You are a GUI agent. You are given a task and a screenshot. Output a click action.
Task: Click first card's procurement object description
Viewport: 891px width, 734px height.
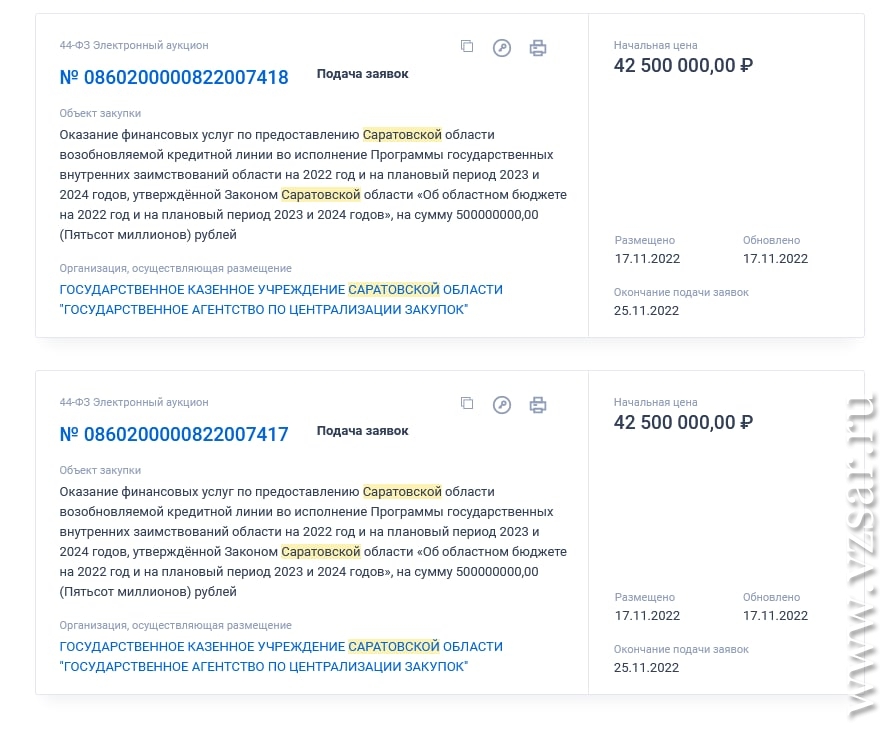click(313, 185)
